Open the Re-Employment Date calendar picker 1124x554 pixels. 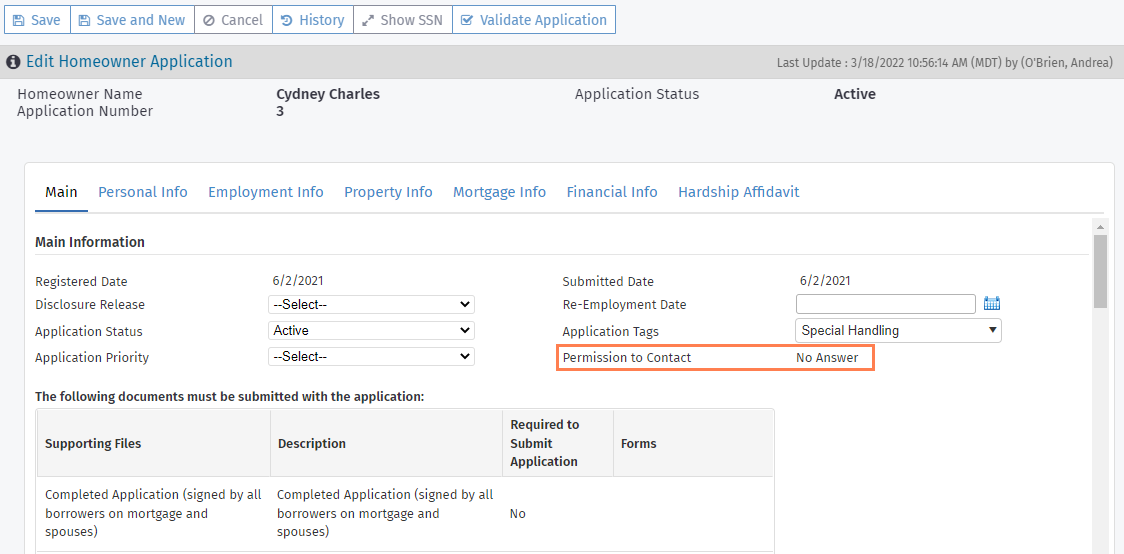[992, 304]
